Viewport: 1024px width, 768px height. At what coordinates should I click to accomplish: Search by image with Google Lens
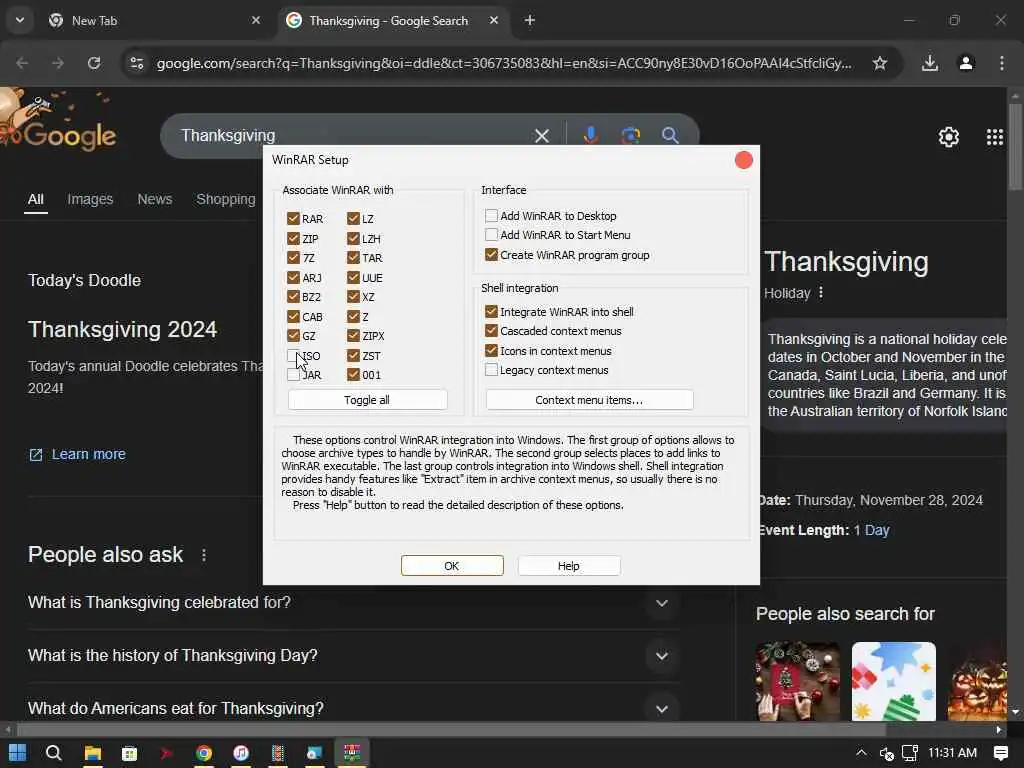point(630,135)
